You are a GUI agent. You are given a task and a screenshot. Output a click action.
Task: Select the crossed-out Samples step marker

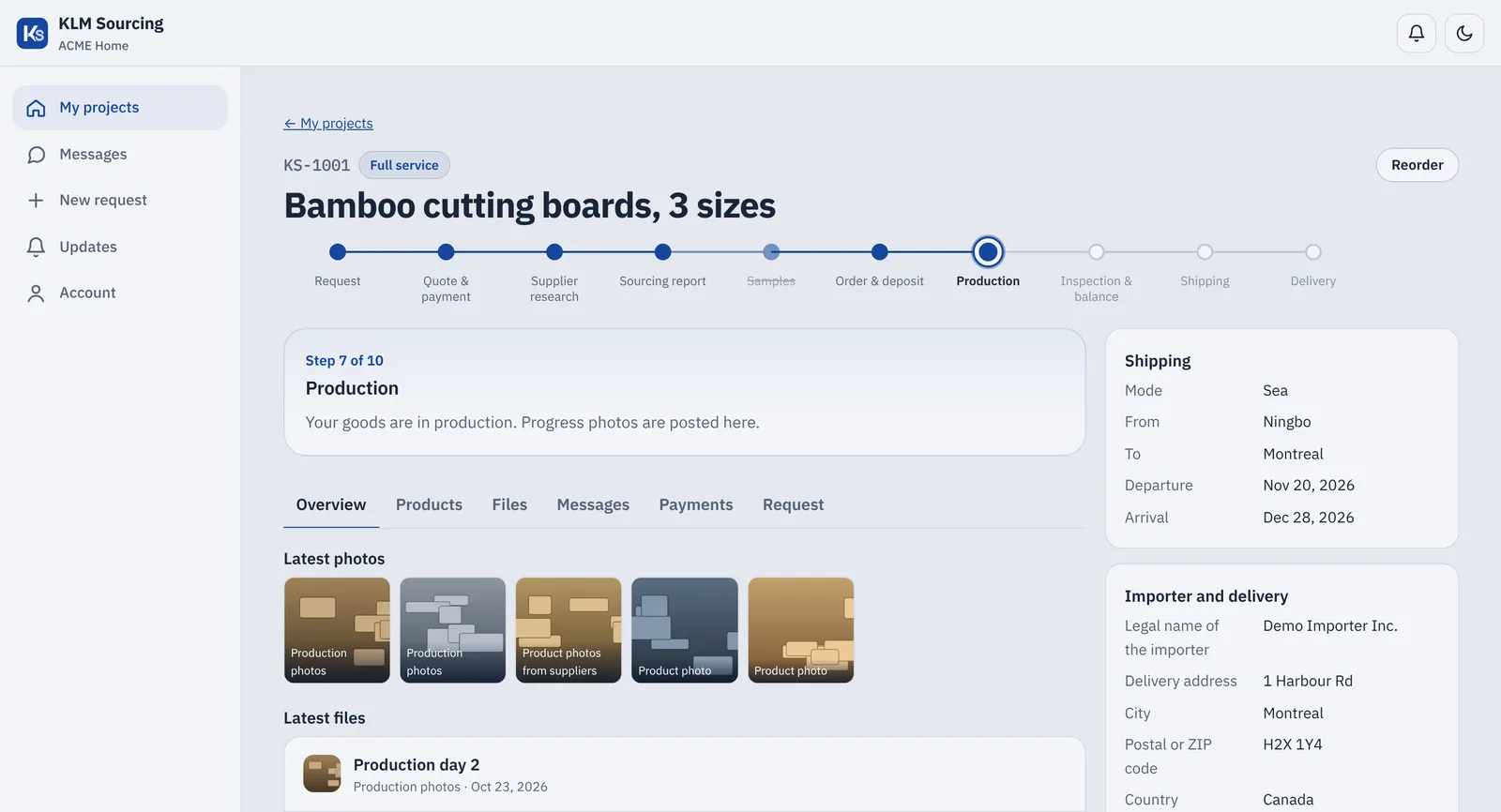pos(771,252)
